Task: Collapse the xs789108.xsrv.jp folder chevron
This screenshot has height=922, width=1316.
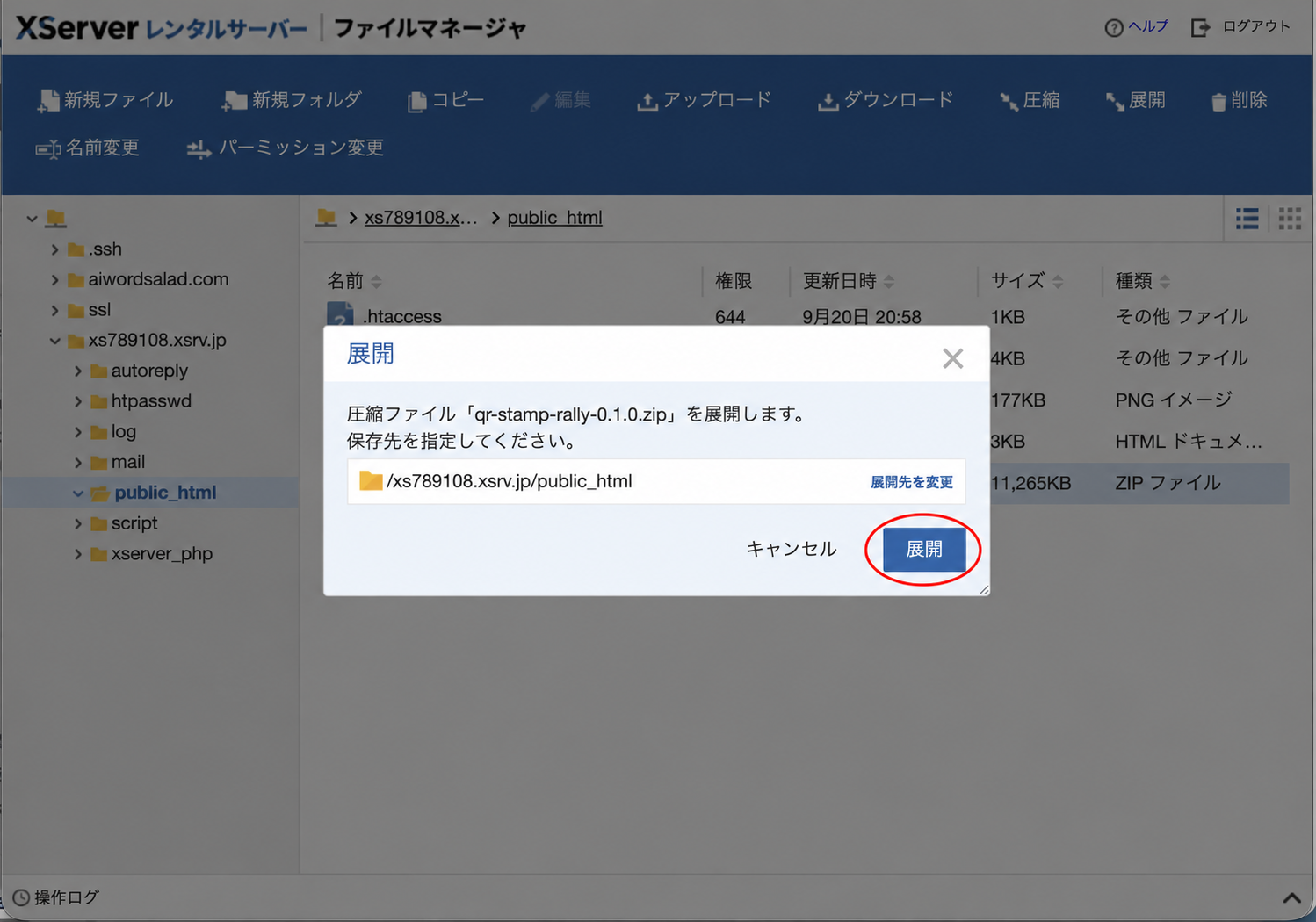Action: pos(54,341)
